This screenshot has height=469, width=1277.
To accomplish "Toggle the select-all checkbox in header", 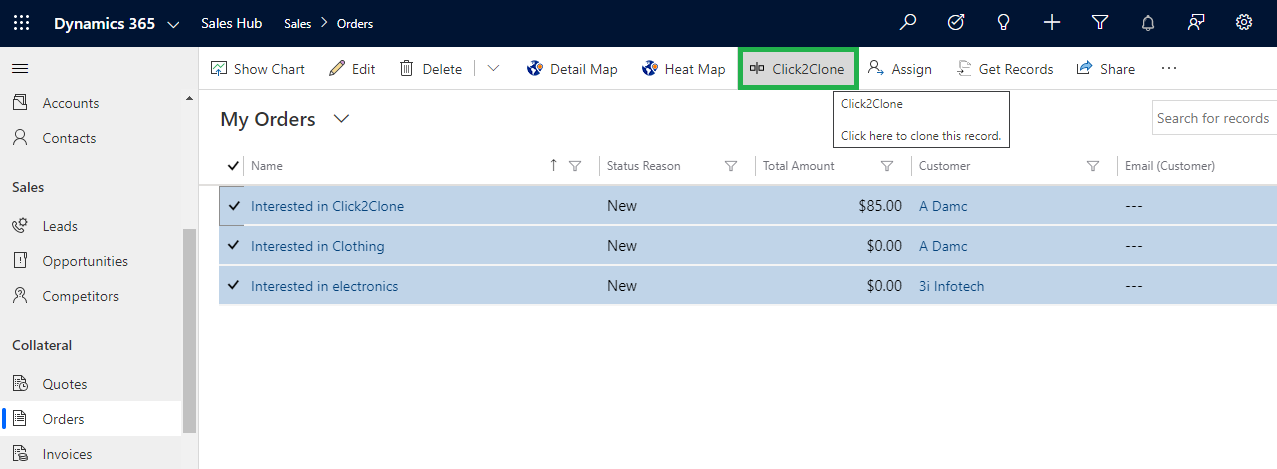I will pyautogui.click(x=234, y=166).
